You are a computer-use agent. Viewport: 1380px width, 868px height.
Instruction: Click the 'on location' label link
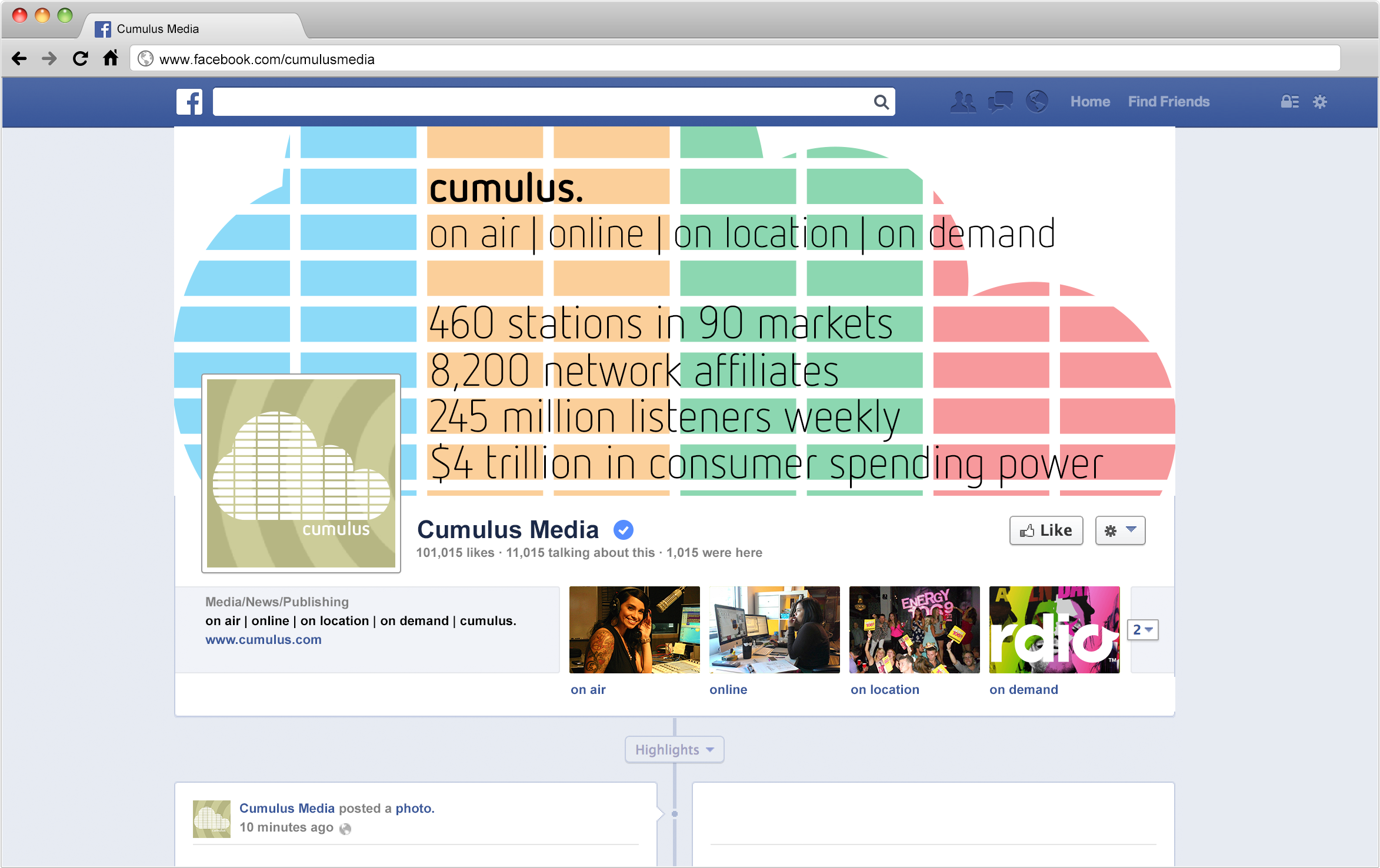885,690
